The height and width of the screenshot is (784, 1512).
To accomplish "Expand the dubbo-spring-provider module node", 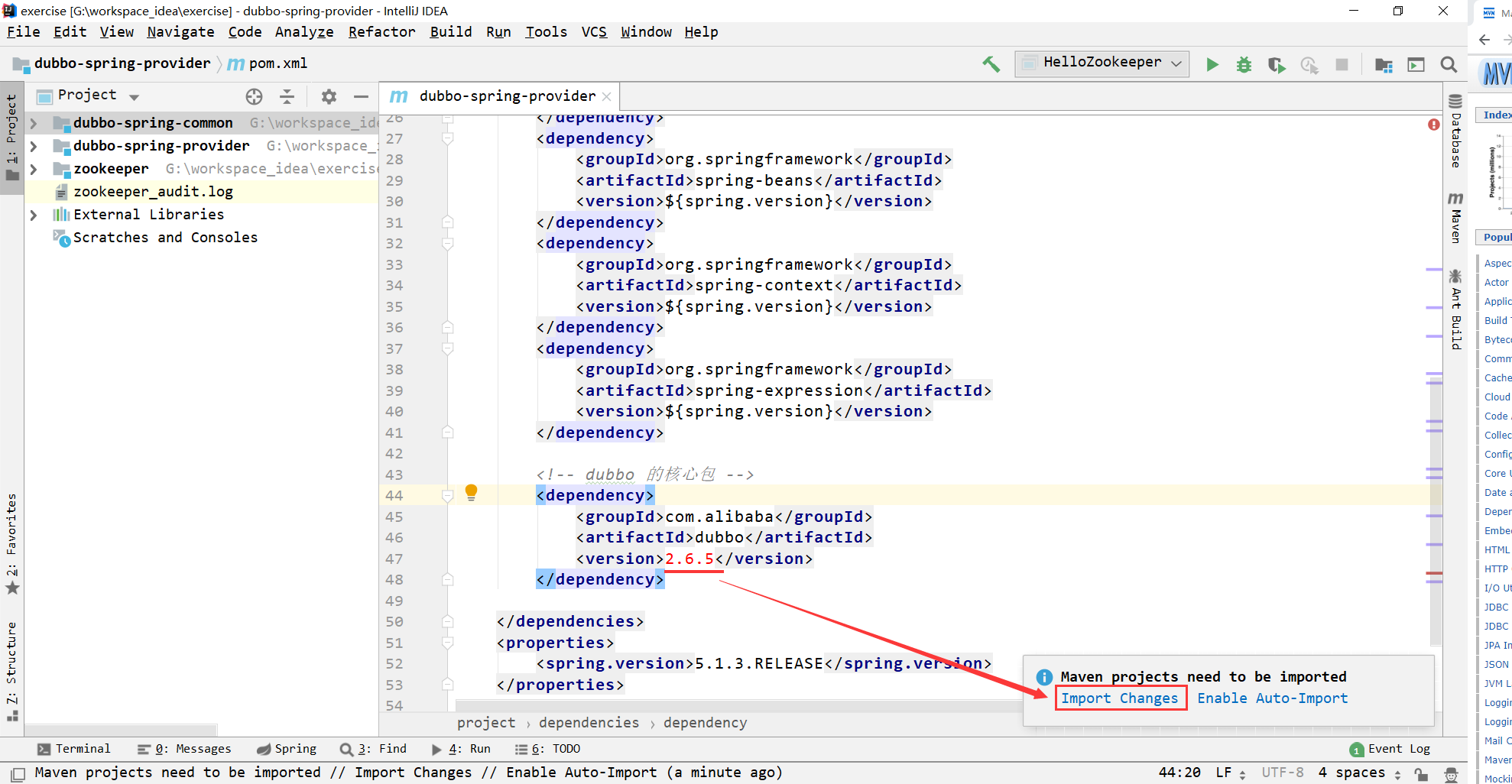I will coord(34,146).
